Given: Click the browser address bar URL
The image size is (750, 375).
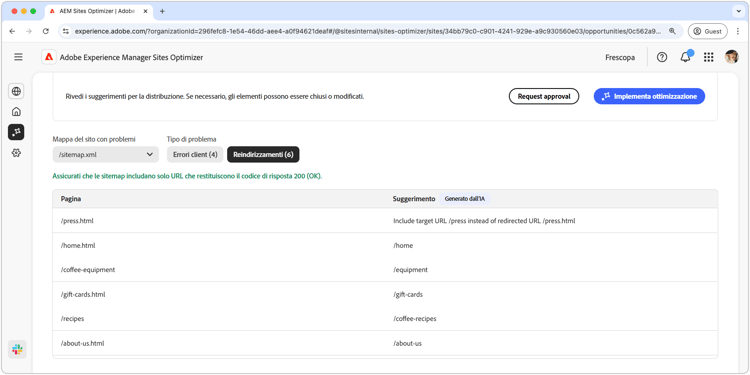Looking at the screenshot, I should pyautogui.click(x=367, y=31).
